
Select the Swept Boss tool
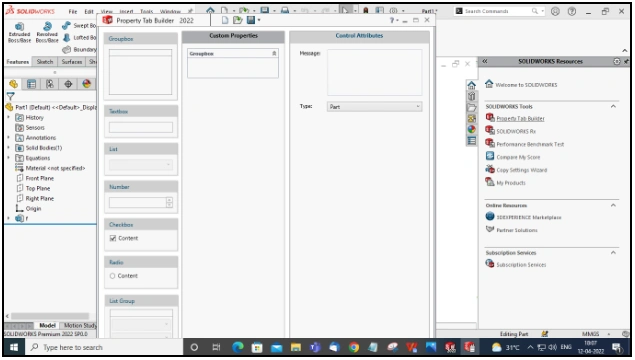point(79,26)
